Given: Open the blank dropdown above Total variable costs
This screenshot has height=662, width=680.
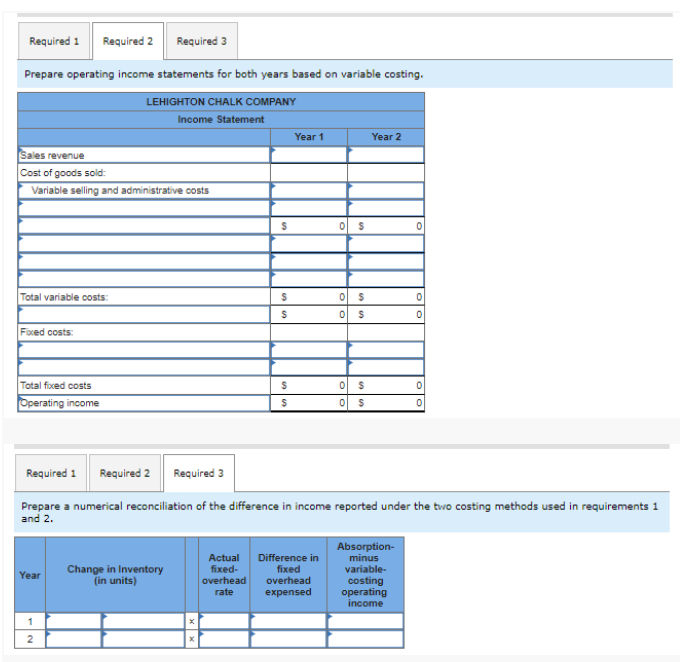Looking at the screenshot, I should click(144, 279).
